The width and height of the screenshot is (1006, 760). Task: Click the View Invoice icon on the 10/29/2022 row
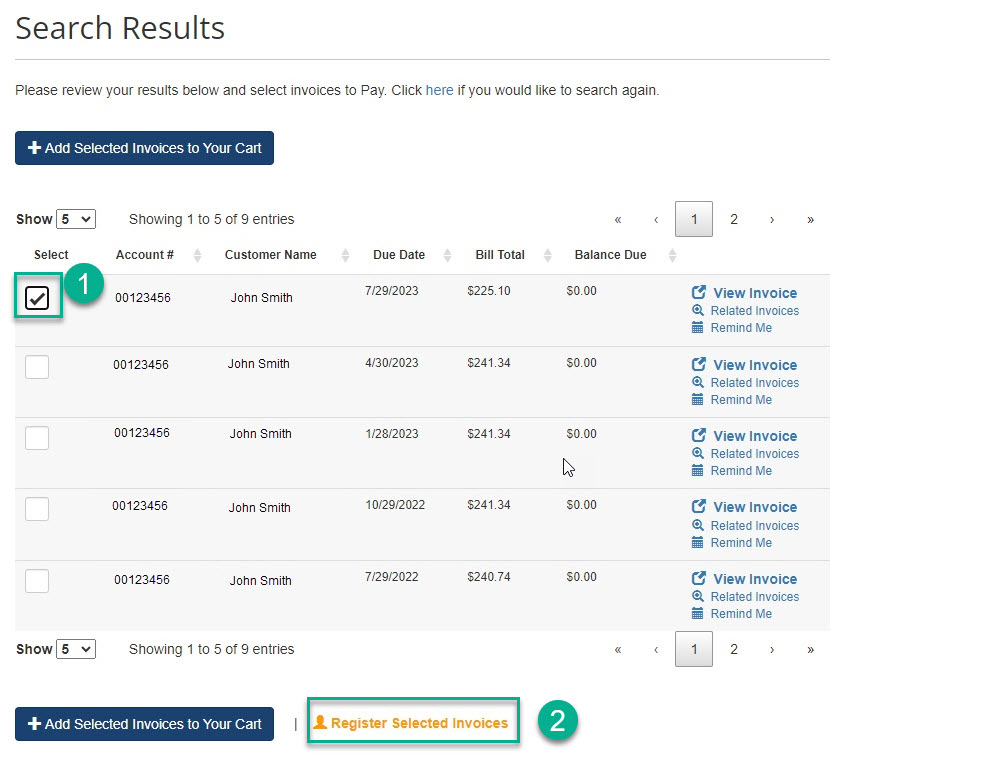coord(700,507)
